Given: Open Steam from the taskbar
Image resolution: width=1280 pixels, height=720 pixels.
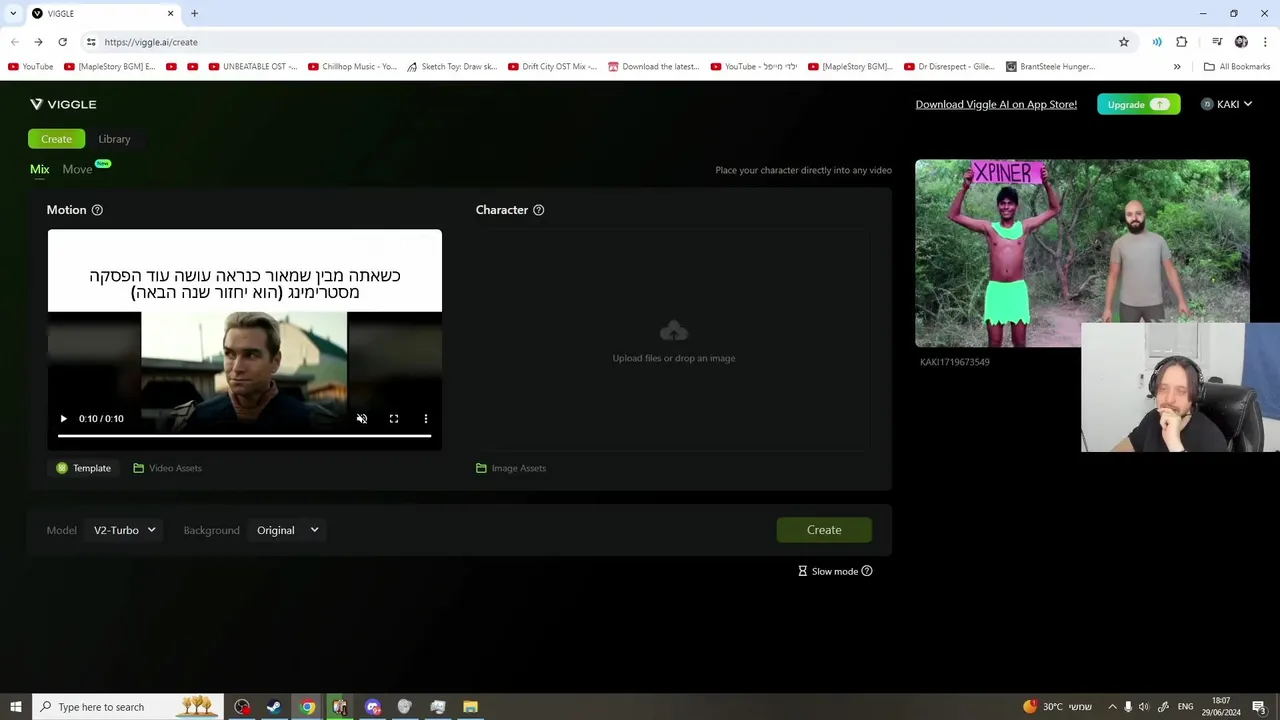Looking at the screenshot, I should pyautogui.click(x=273, y=707).
